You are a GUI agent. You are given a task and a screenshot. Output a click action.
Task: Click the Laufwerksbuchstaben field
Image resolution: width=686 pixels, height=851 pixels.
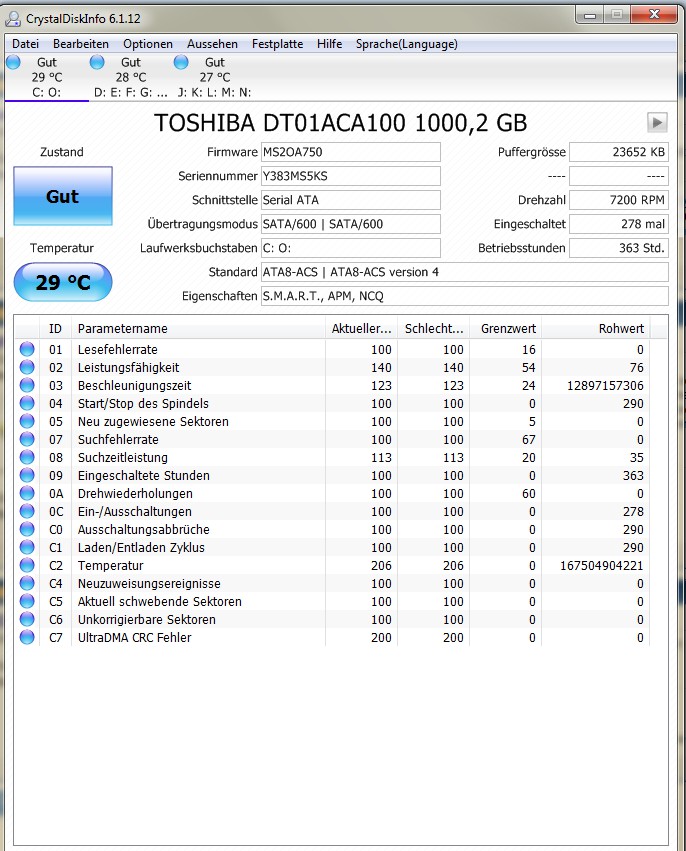351,248
